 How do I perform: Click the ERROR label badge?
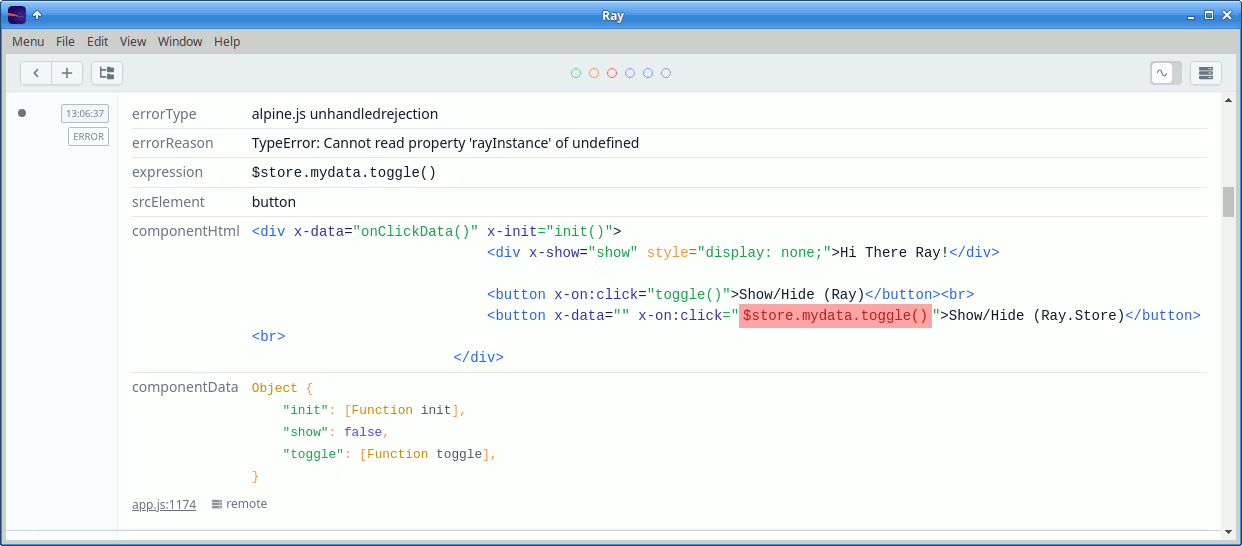point(88,137)
